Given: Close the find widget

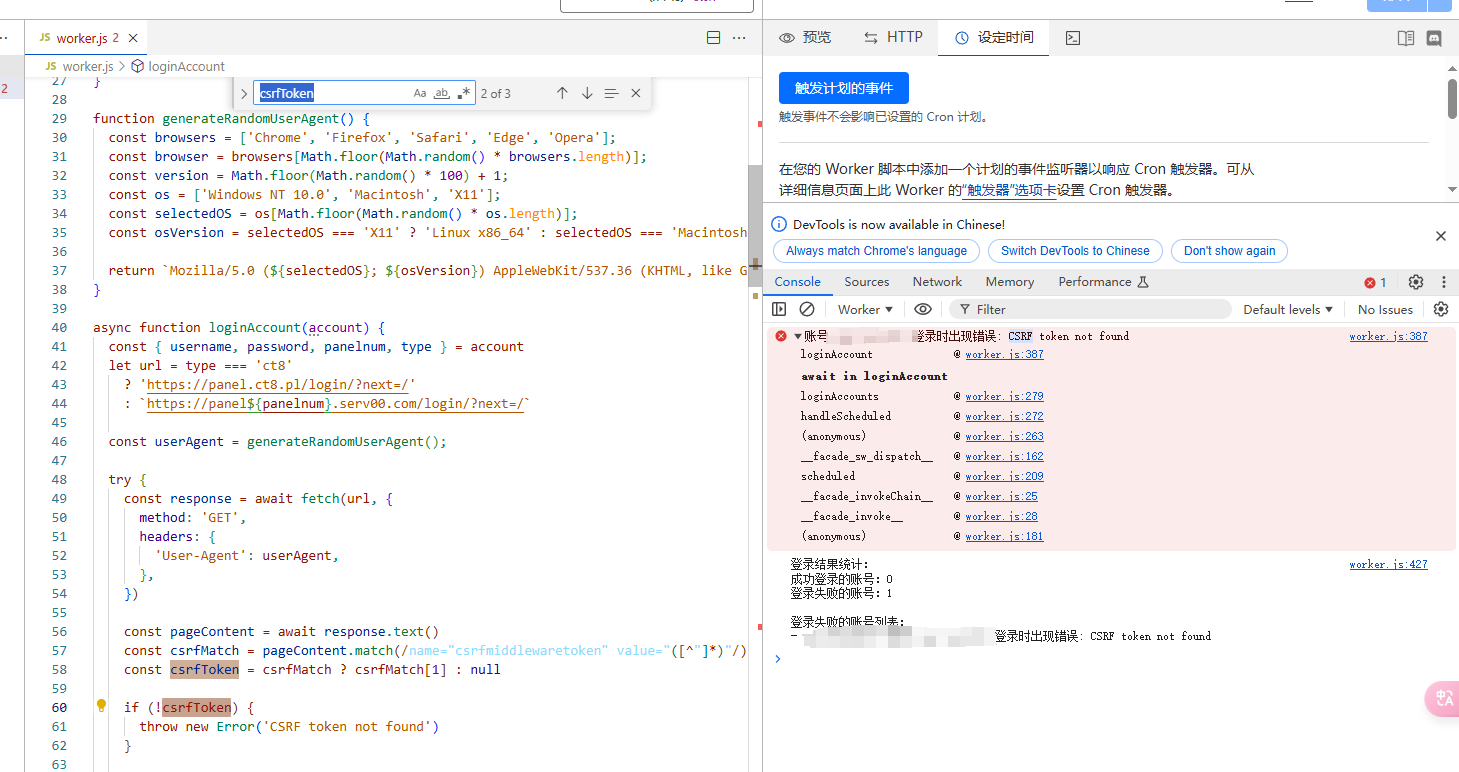Looking at the screenshot, I should tap(635, 93).
